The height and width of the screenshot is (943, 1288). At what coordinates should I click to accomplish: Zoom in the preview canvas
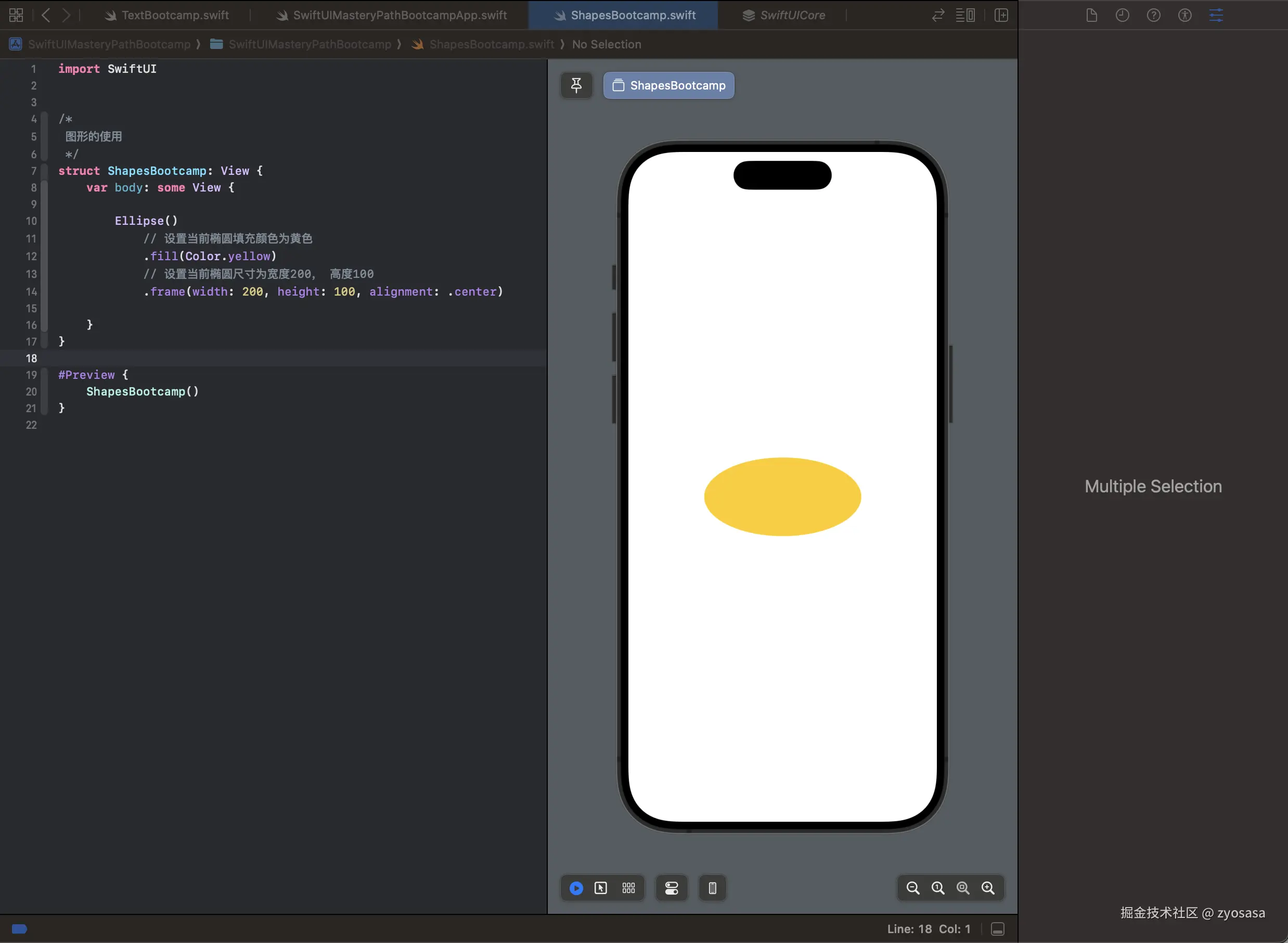pos(988,888)
